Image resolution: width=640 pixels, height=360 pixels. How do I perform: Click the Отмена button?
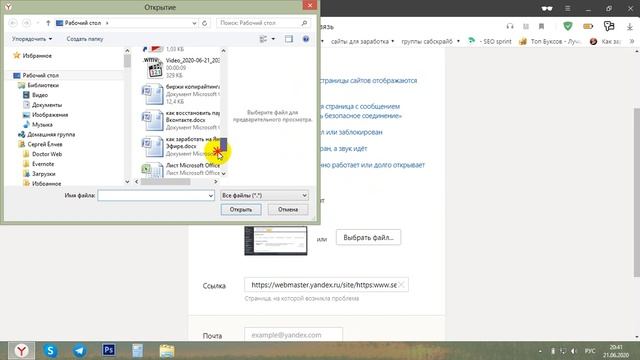point(288,209)
